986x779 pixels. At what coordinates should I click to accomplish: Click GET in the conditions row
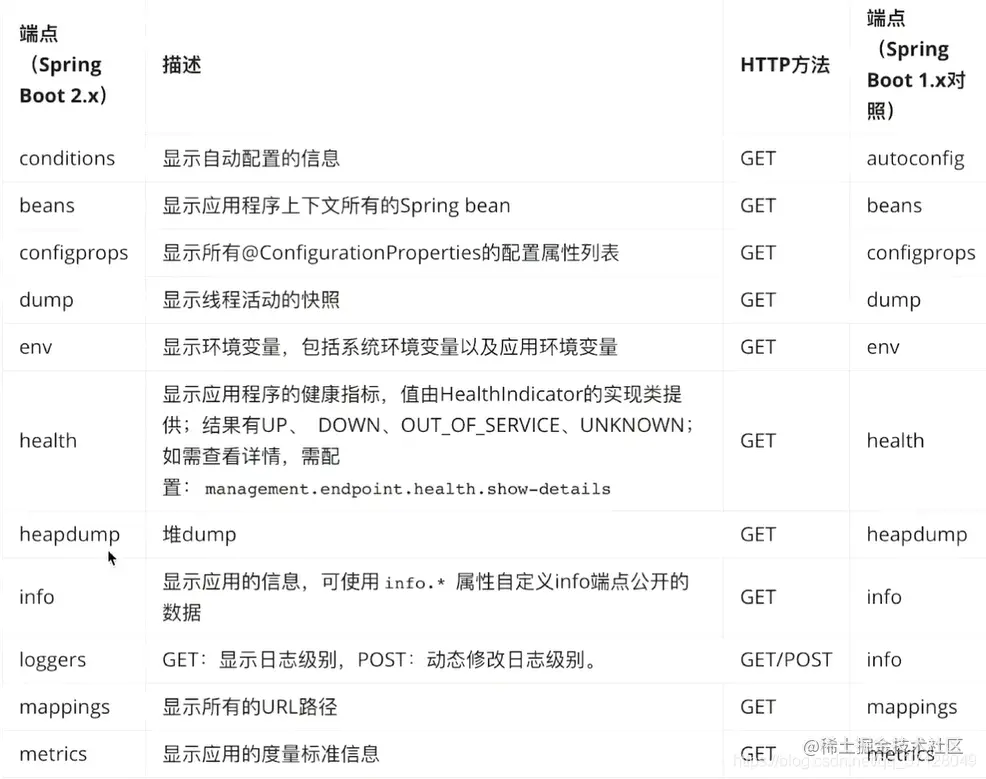click(x=758, y=158)
